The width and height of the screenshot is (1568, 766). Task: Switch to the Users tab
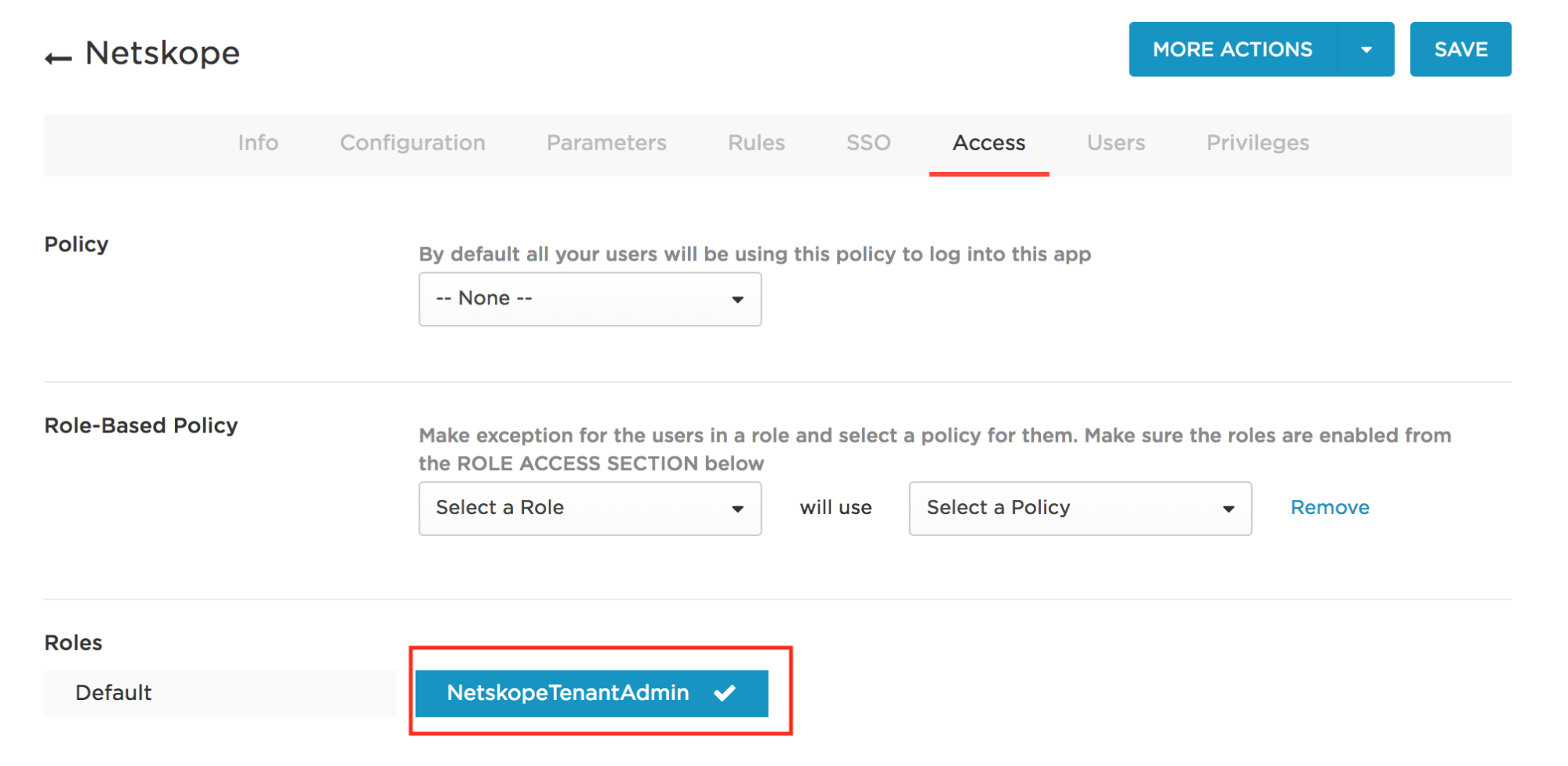tap(1116, 143)
